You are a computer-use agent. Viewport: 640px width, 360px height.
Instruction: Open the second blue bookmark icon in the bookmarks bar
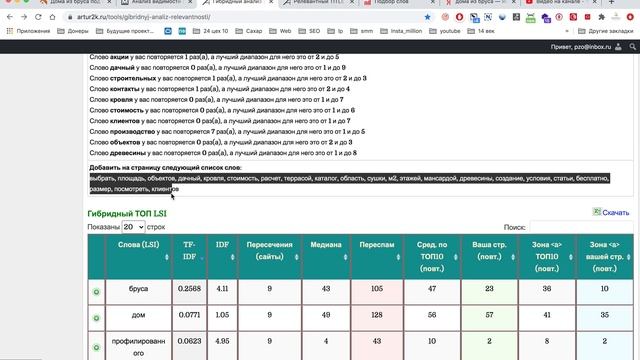pos(182,31)
